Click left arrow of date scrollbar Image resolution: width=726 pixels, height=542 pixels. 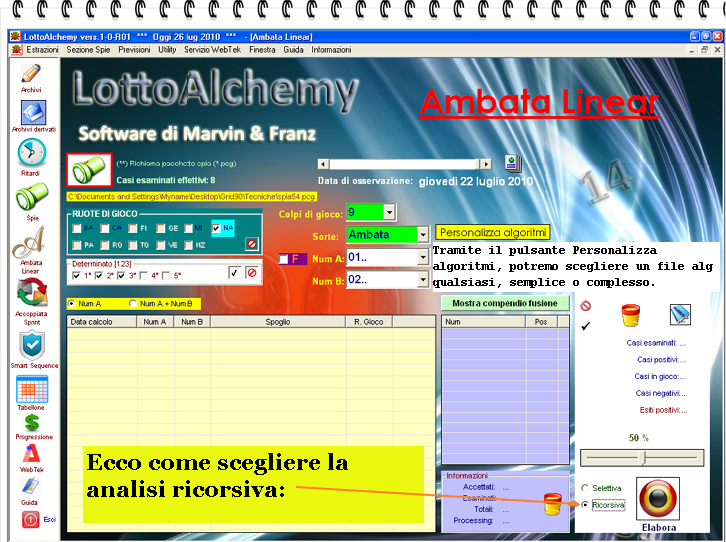coord(323,164)
